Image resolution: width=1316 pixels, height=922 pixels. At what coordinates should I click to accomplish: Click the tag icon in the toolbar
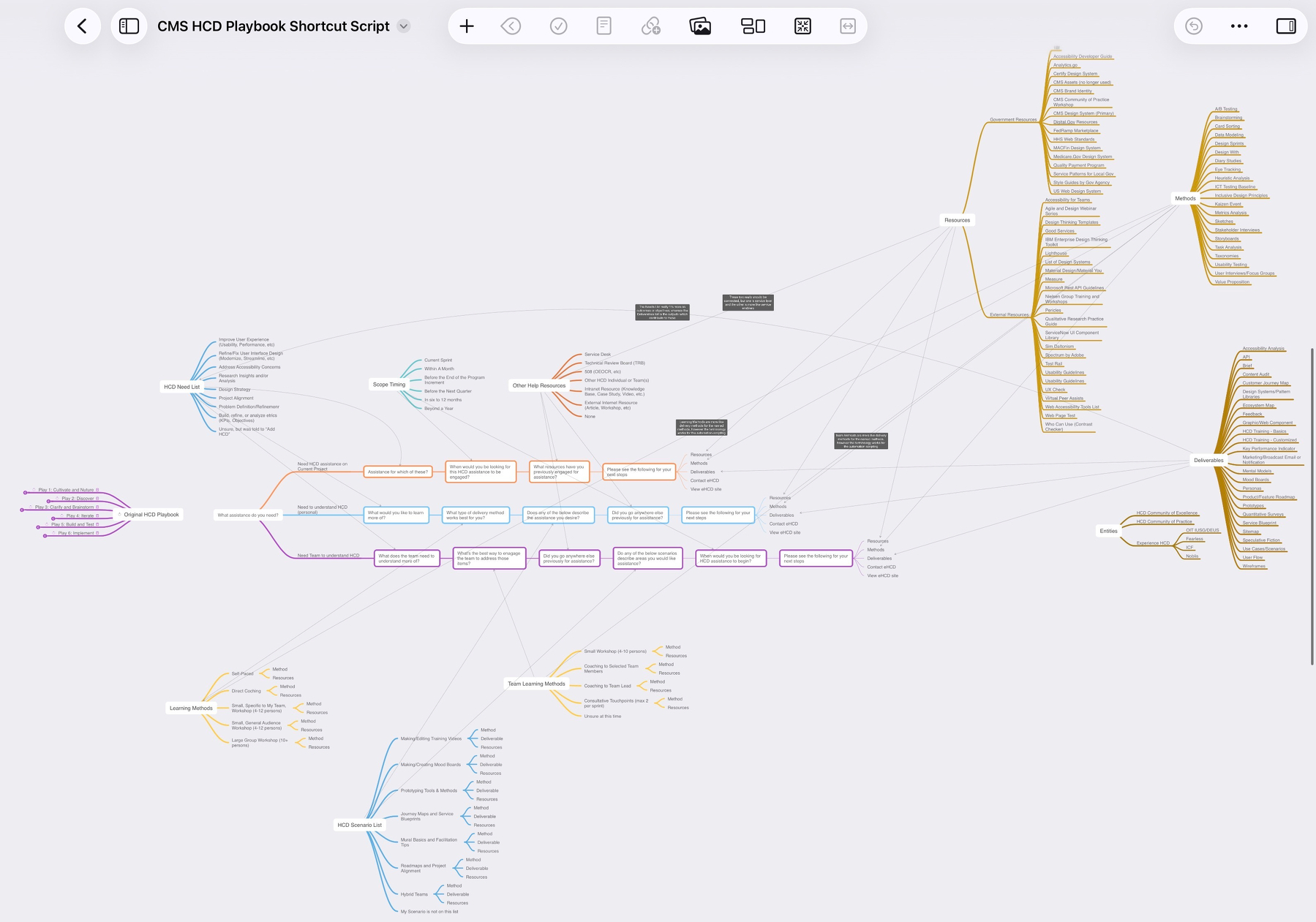point(511,26)
